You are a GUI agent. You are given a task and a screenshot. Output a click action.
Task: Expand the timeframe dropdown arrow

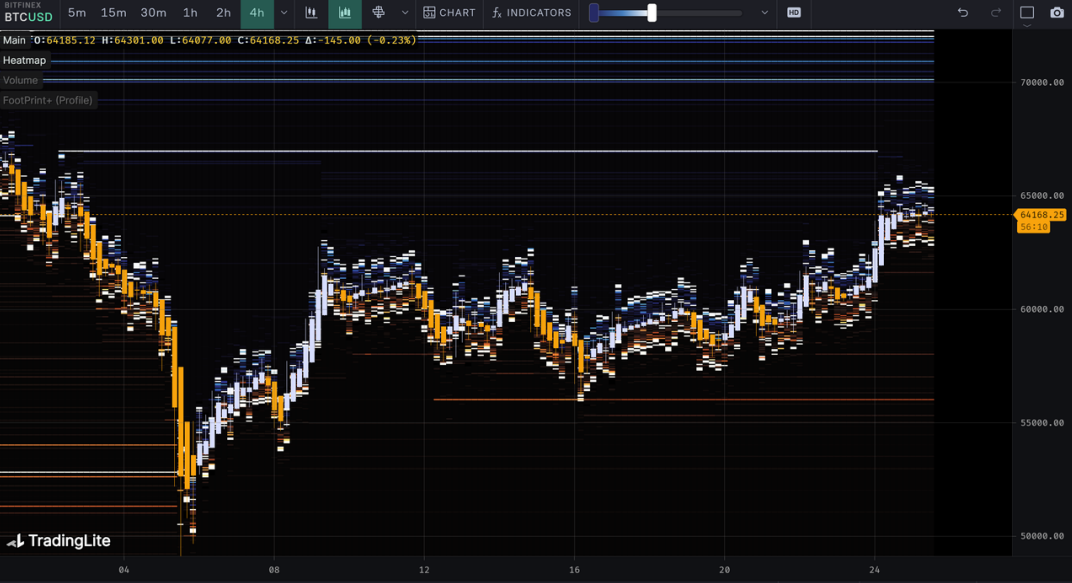284,13
